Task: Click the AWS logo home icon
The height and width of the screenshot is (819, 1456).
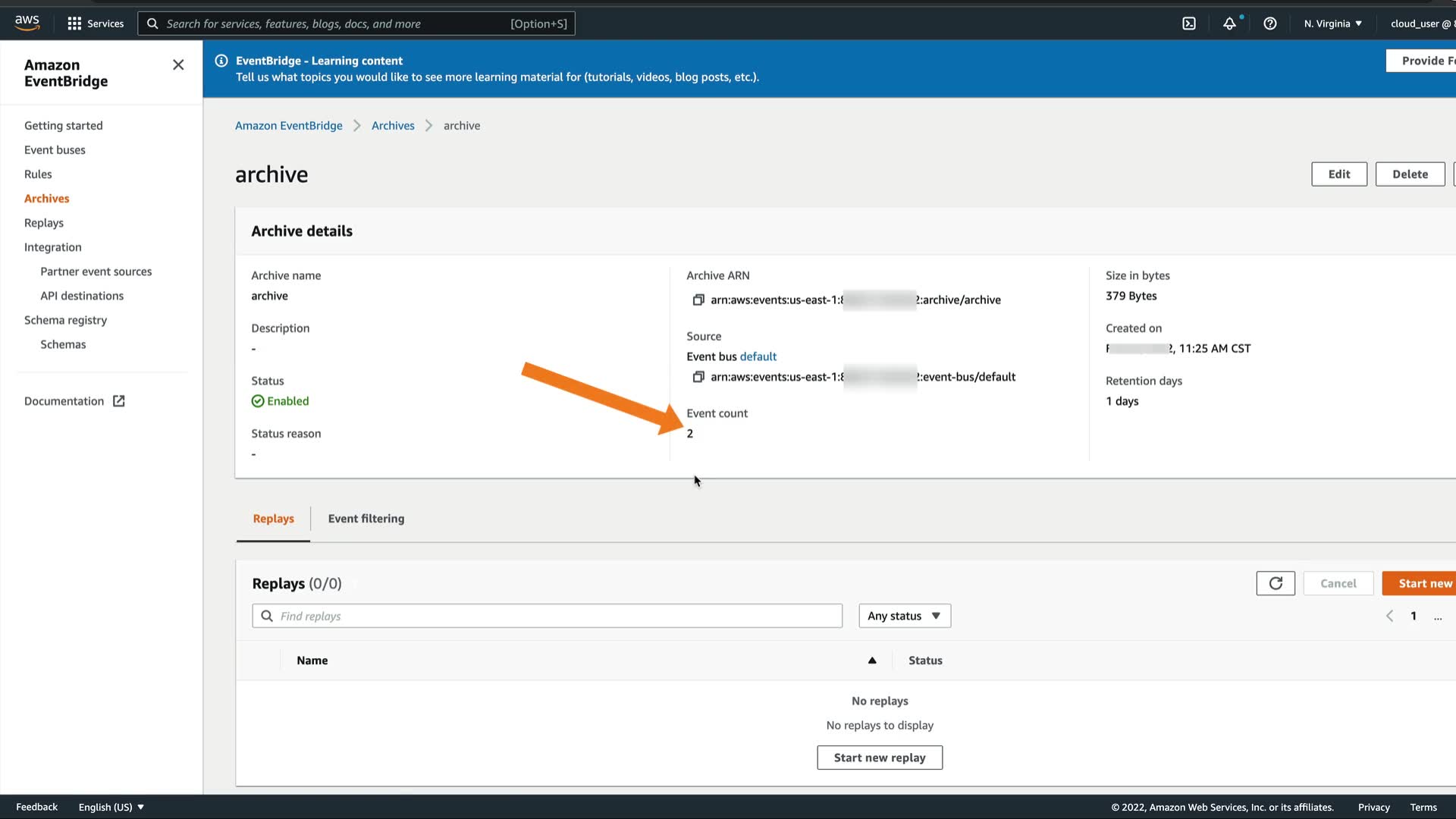Action: pos(27,23)
